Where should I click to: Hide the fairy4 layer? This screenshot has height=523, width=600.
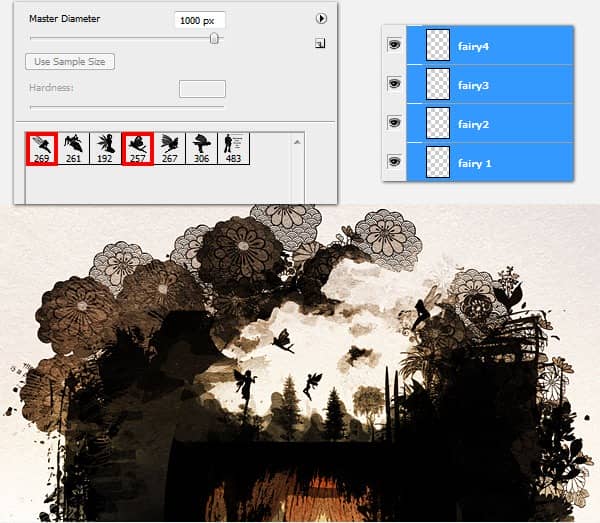pyautogui.click(x=394, y=44)
